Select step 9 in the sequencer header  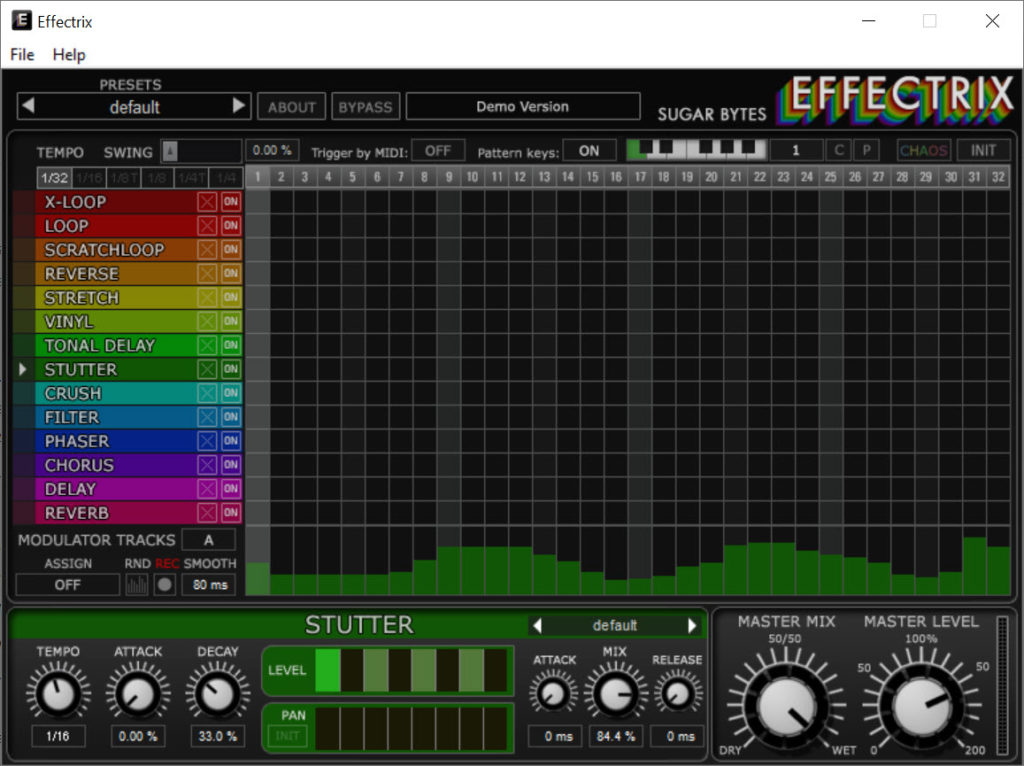[449, 177]
